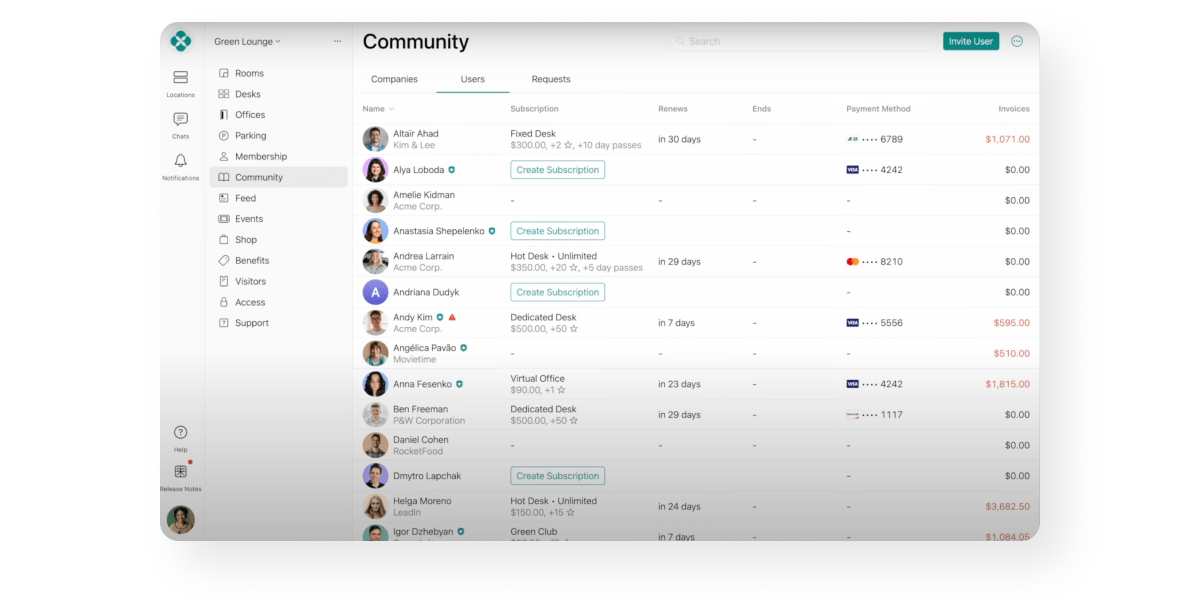The width and height of the screenshot is (1200, 600).
Task: Switch to the Requests tab
Action: coord(551,79)
